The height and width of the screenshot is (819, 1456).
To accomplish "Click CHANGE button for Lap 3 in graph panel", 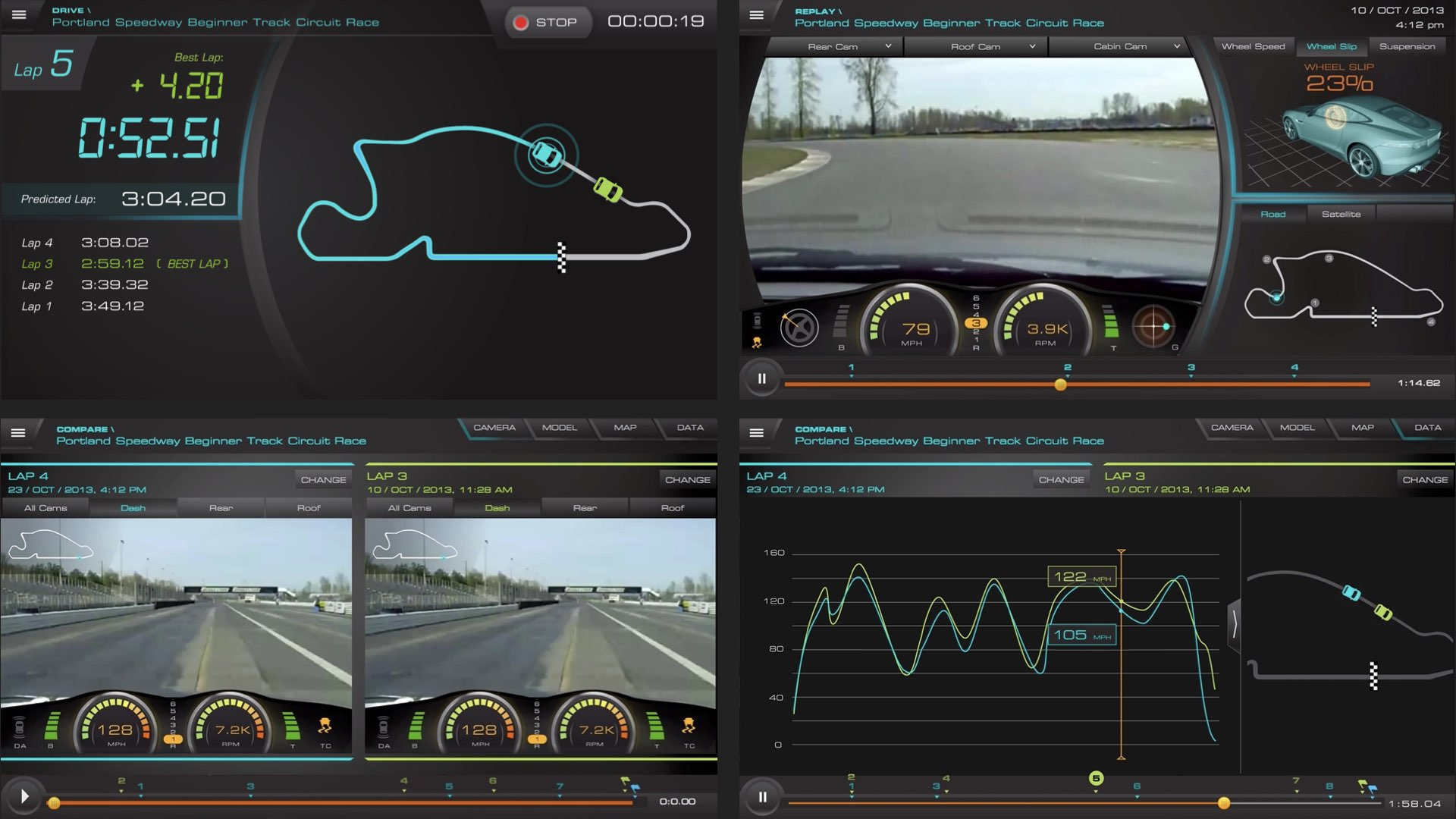I will tap(1424, 480).
